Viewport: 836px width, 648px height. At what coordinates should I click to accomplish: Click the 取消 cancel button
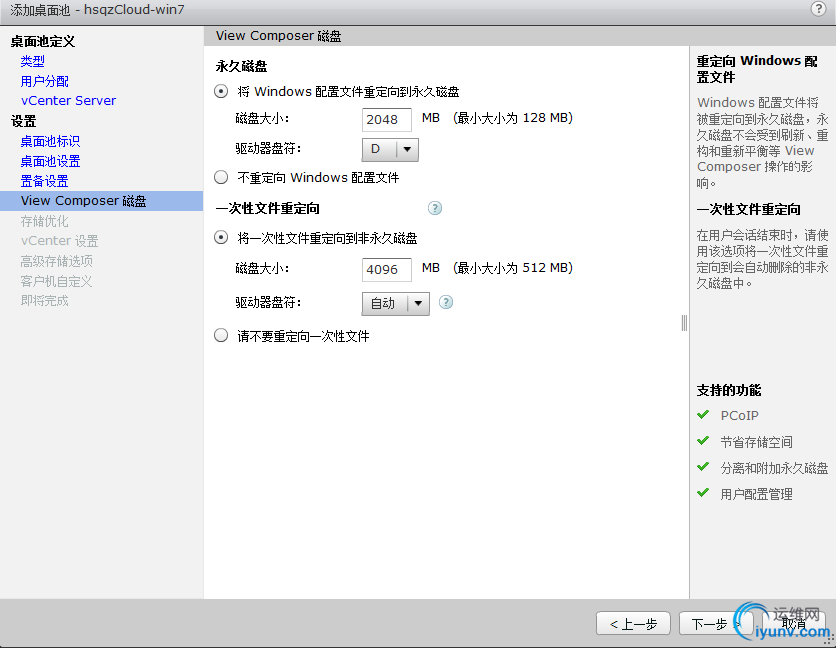point(794,623)
